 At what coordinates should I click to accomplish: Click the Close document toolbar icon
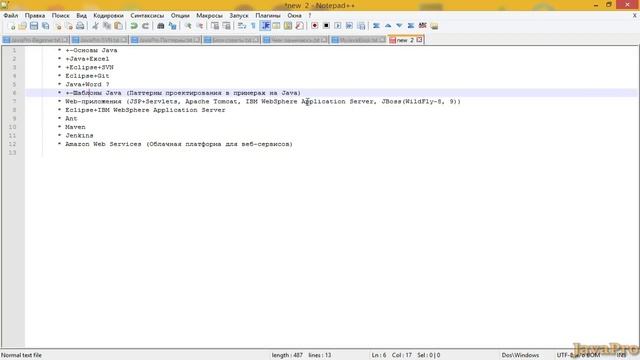(58, 26)
